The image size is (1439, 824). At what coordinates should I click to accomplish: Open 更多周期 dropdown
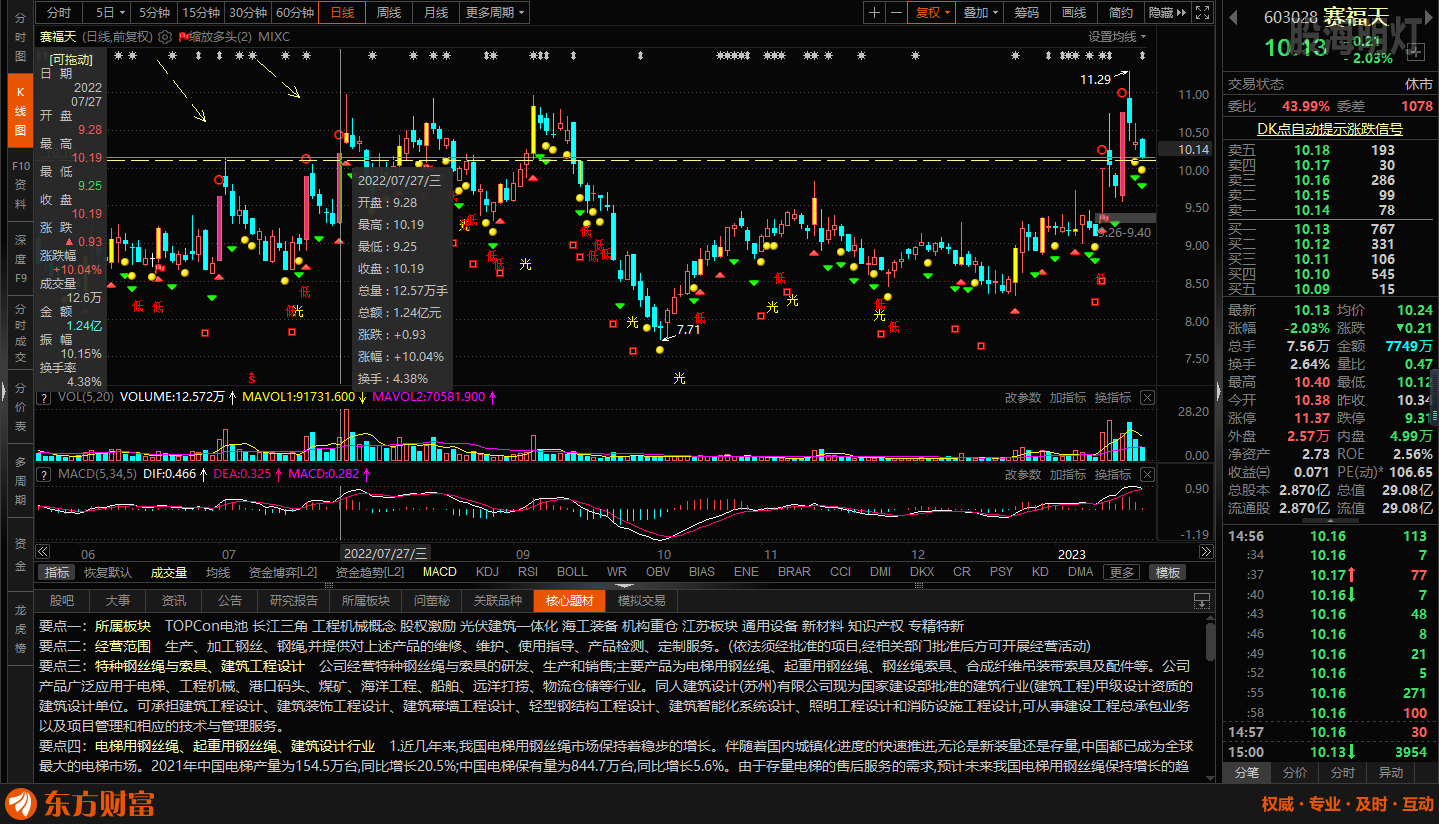click(x=496, y=13)
